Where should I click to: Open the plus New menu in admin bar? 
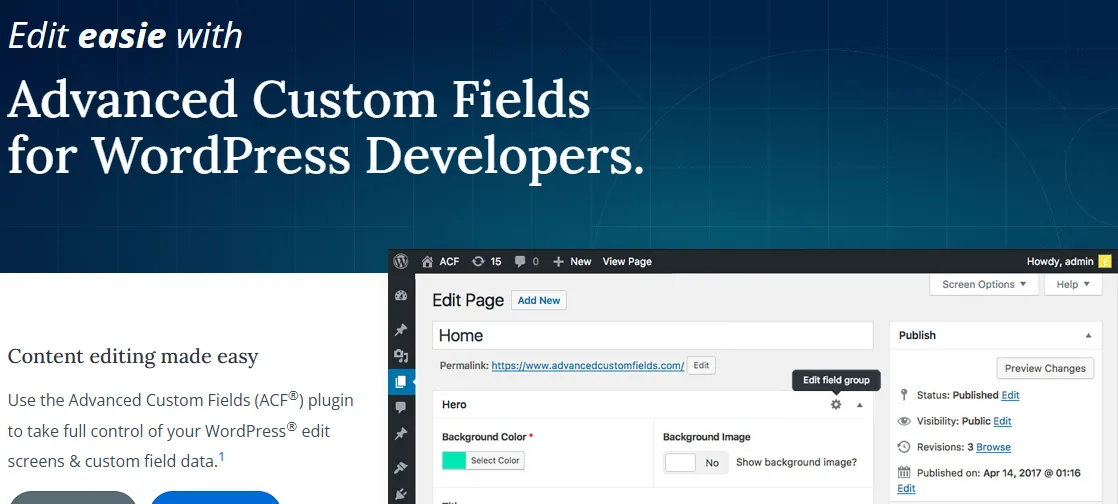[x=572, y=262]
